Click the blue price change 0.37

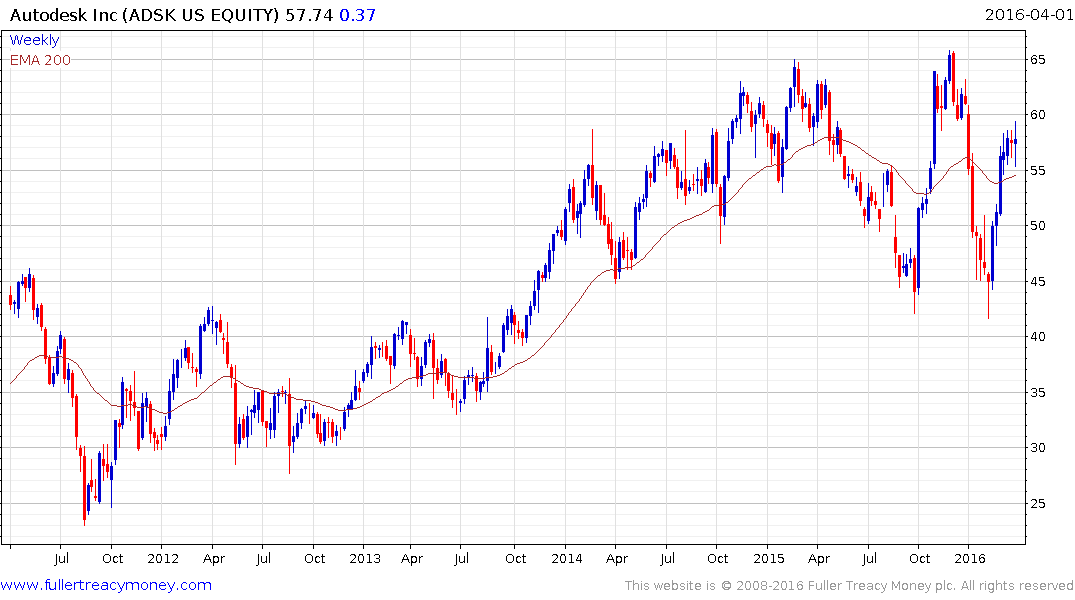pos(358,15)
